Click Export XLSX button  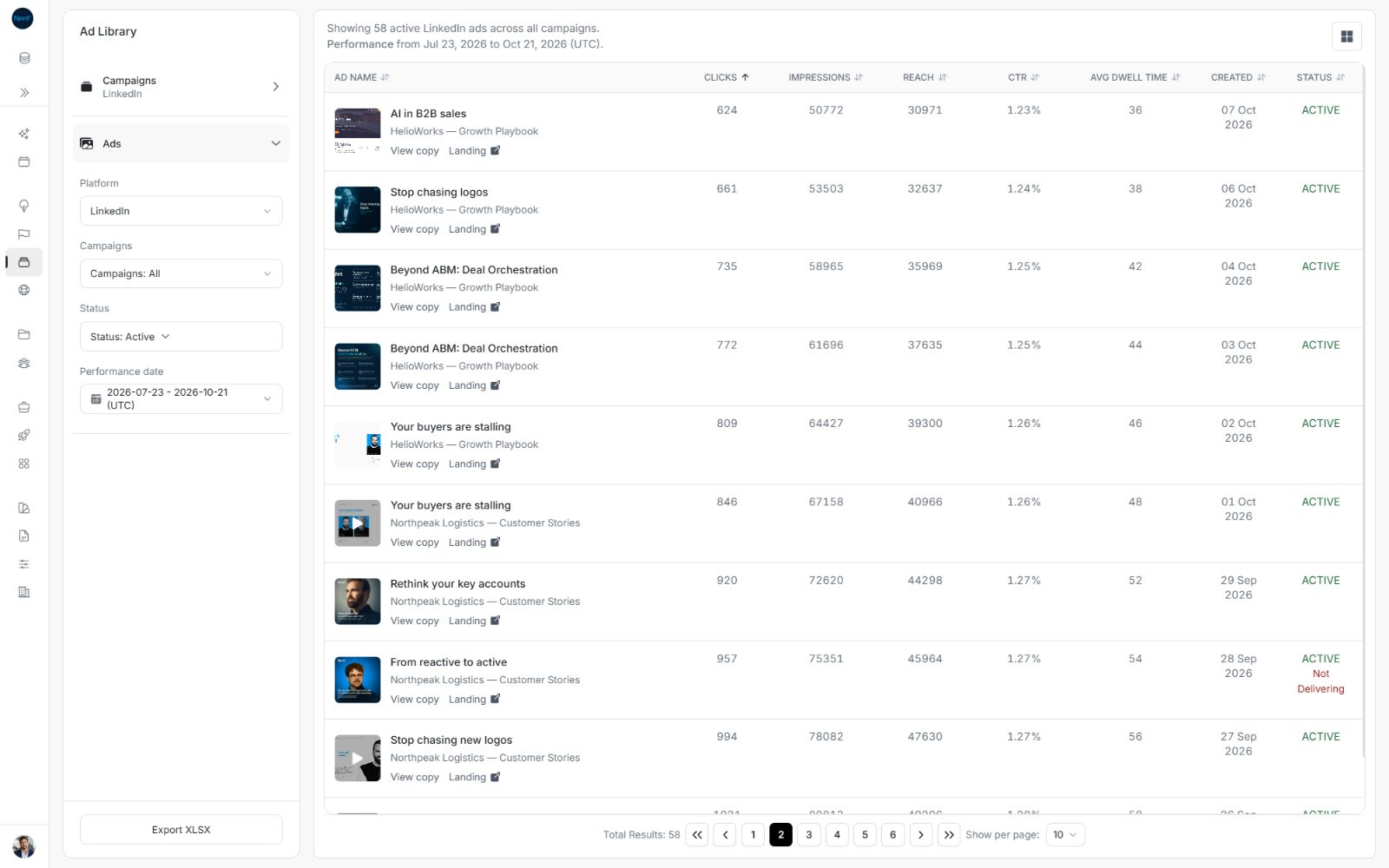181,830
